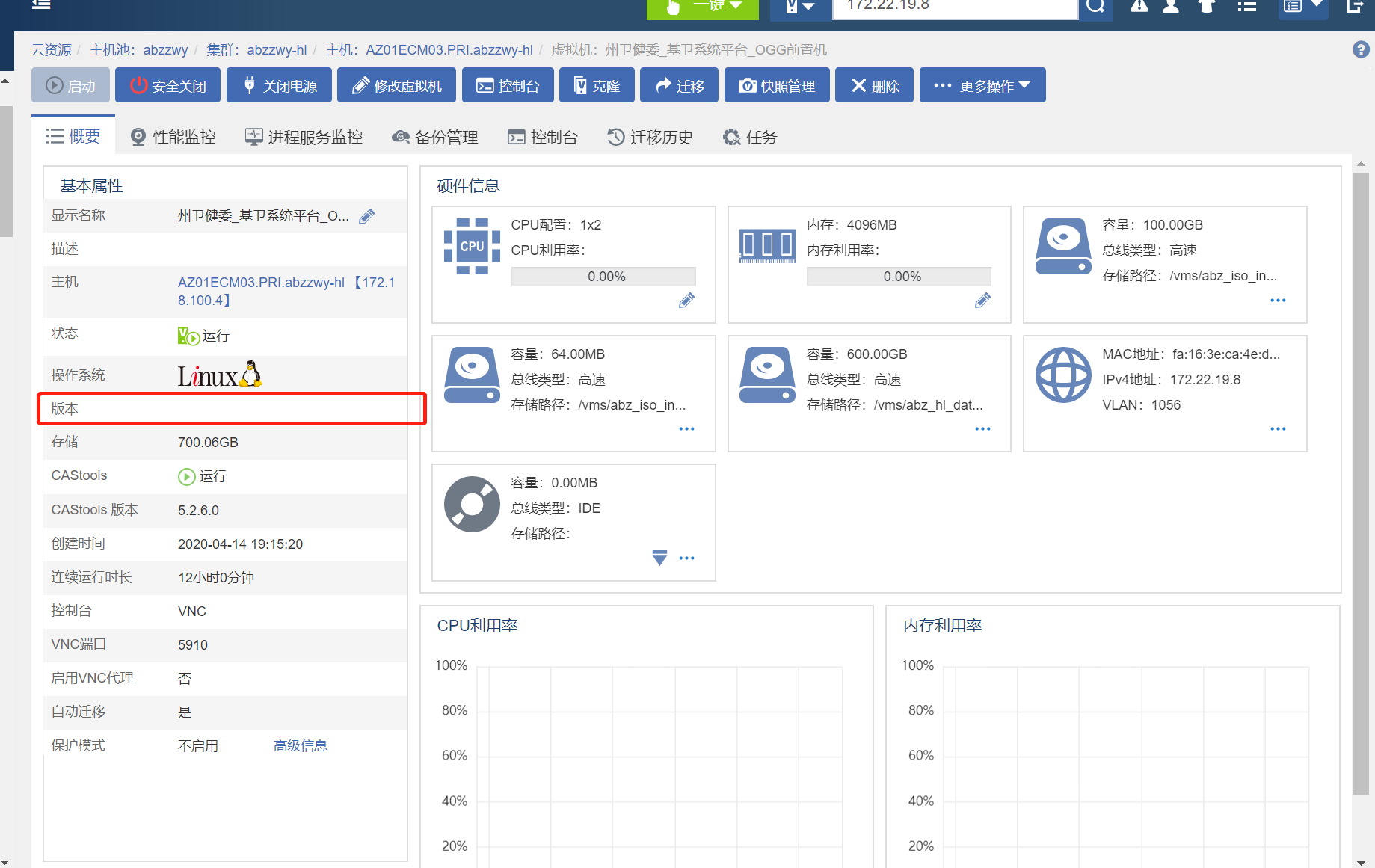This screenshot has width=1375, height=868.
Task: Open the 高级信息 link
Action: click(x=300, y=746)
